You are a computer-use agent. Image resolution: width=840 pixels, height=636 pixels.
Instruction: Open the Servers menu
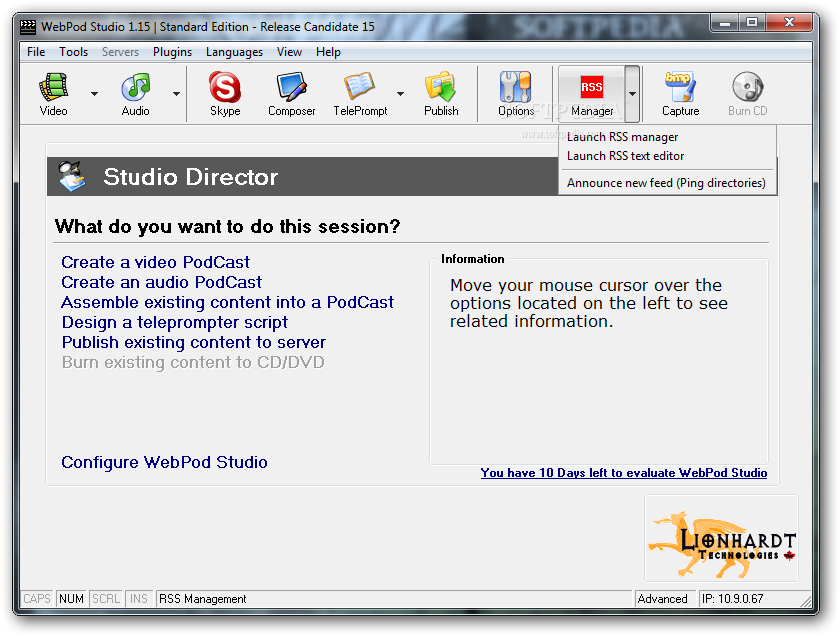[120, 52]
